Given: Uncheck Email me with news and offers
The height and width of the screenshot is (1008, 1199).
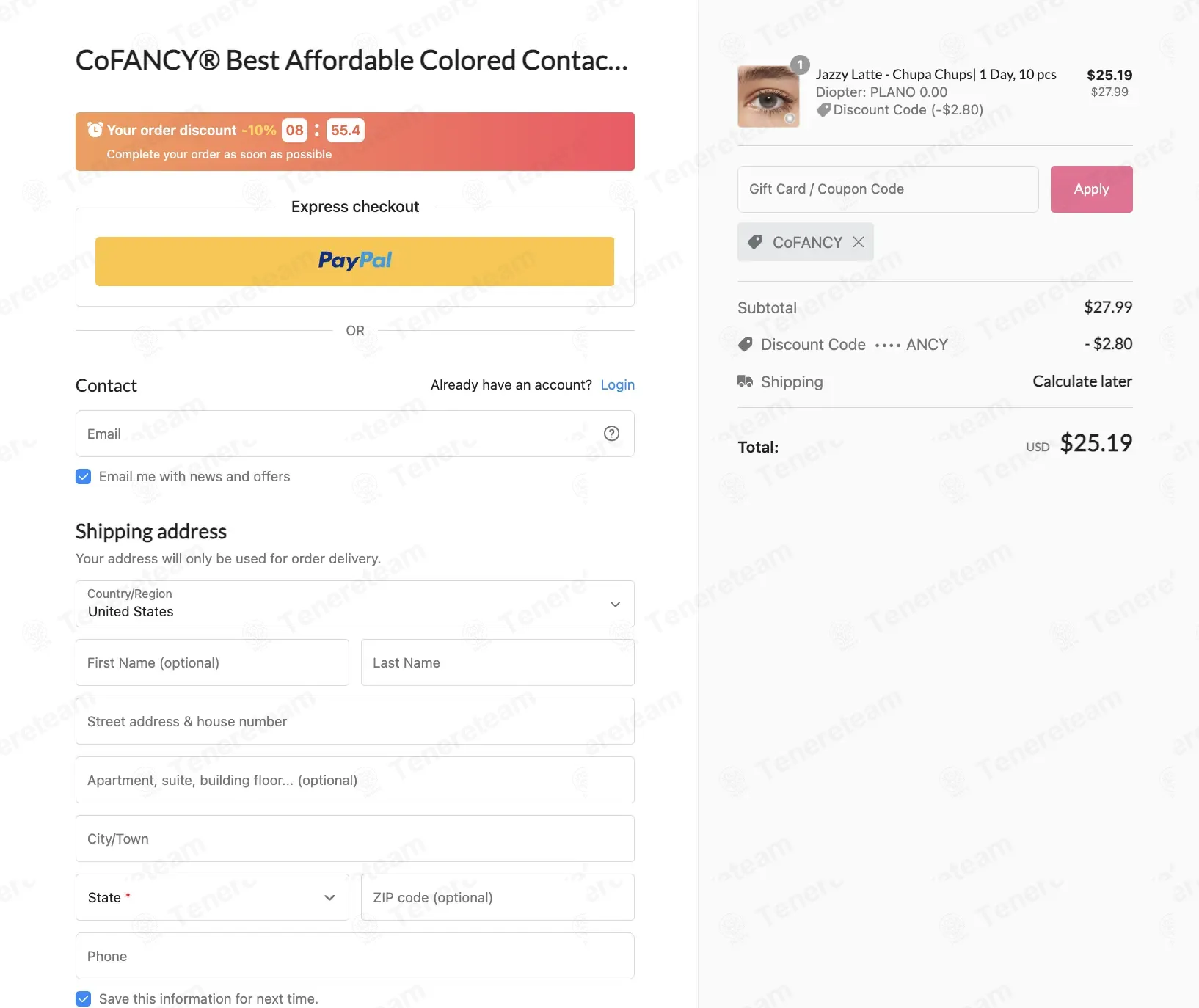Looking at the screenshot, I should tap(84, 477).
